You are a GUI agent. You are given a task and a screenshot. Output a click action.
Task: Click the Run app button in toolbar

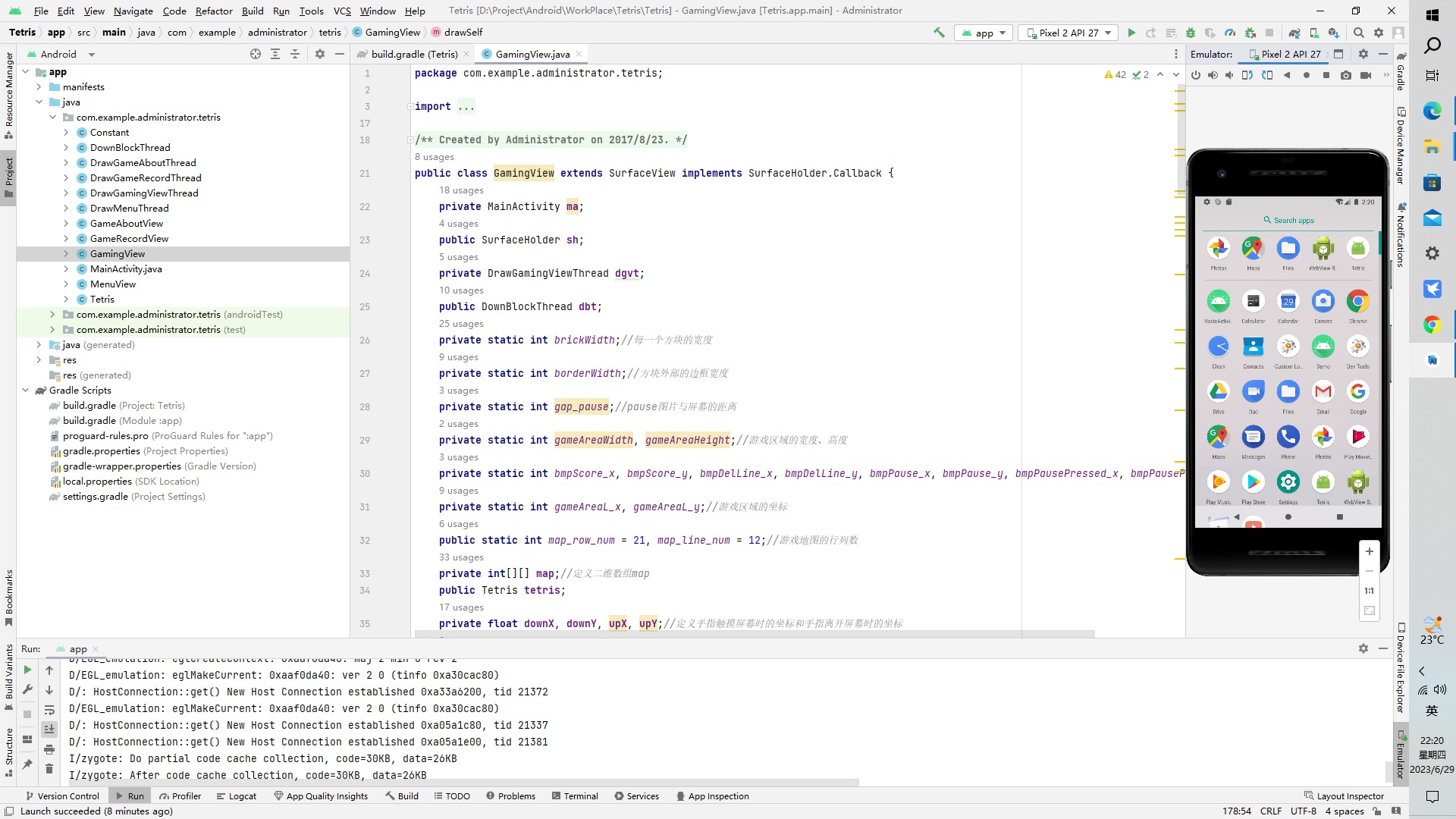pos(1131,32)
